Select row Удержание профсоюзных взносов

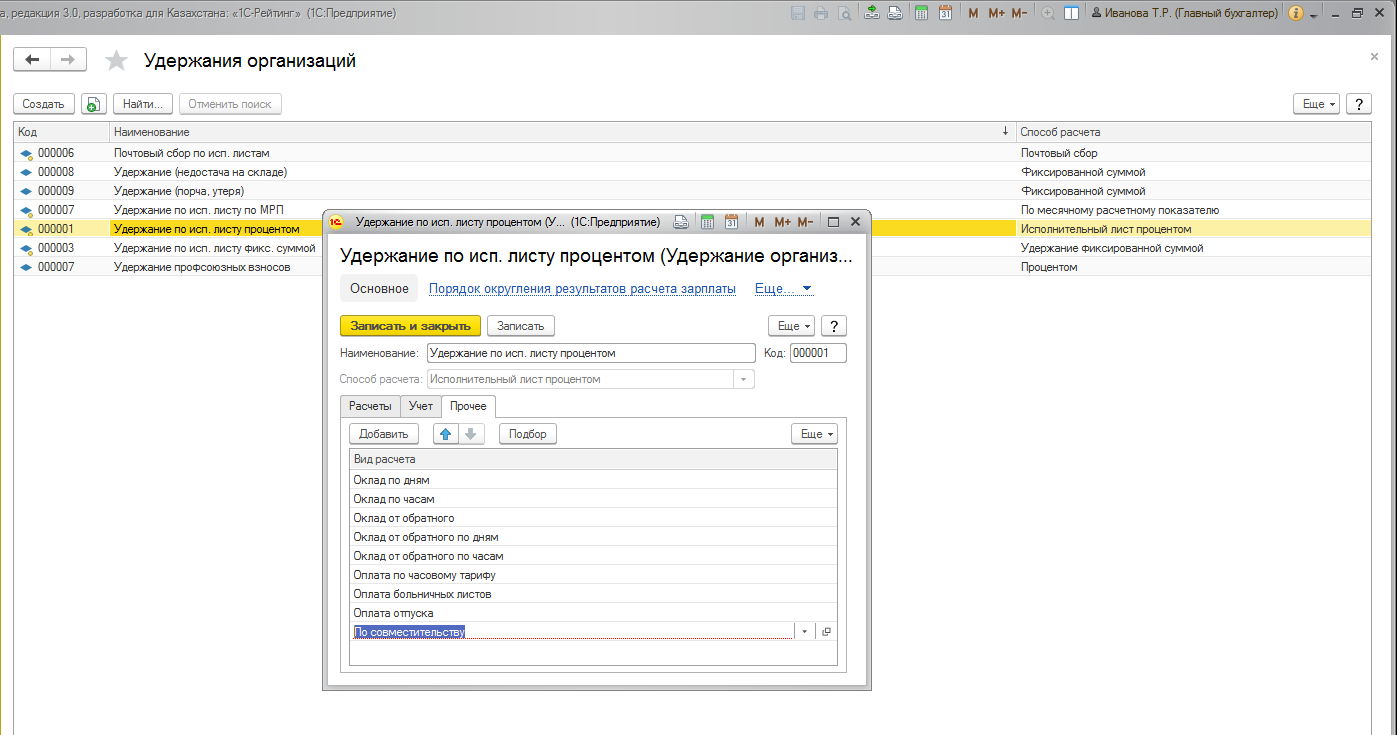tap(692, 267)
